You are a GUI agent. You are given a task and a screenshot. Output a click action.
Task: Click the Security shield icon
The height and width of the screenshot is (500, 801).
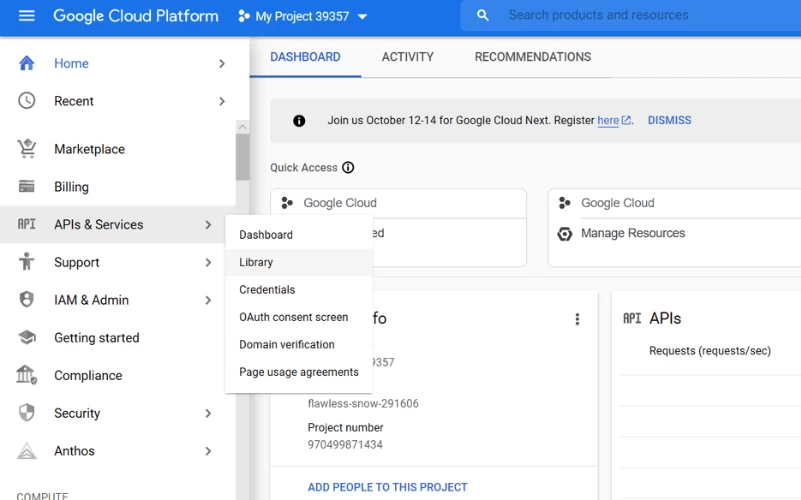point(27,413)
